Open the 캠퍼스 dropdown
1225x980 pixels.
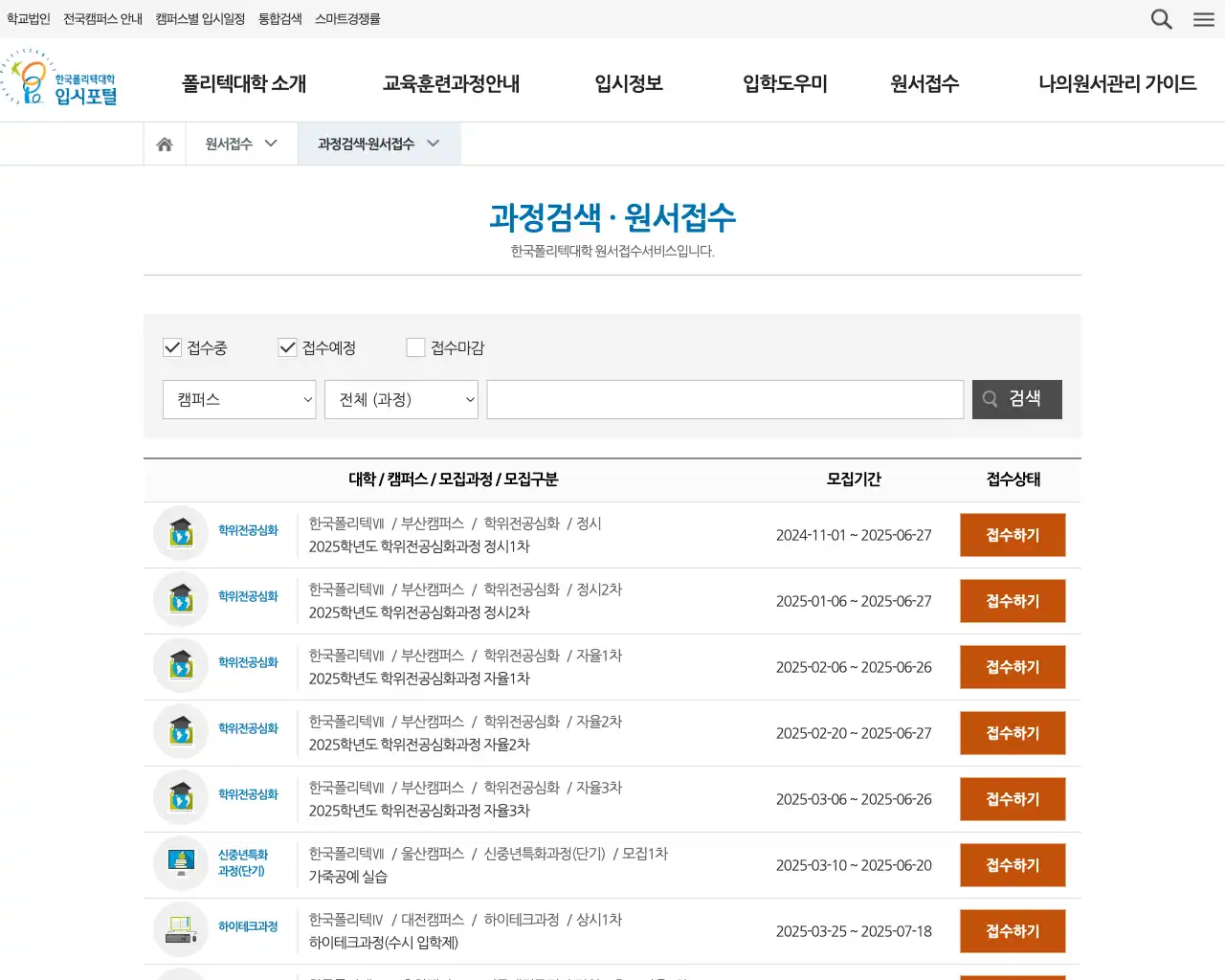239,399
